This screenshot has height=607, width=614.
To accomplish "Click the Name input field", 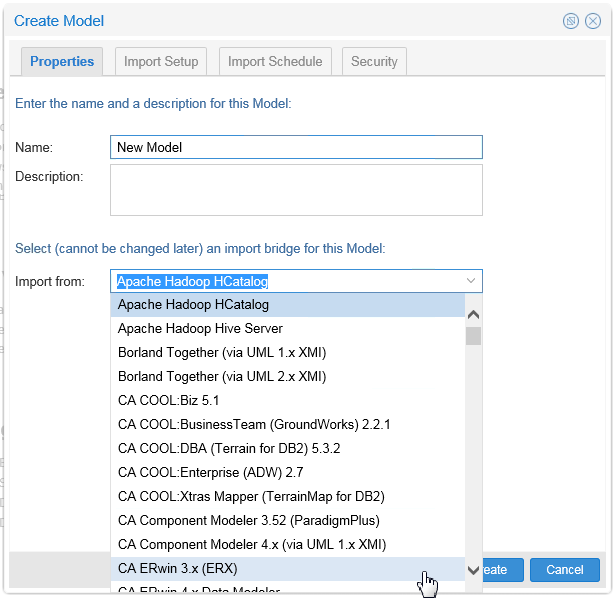I will point(296,147).
